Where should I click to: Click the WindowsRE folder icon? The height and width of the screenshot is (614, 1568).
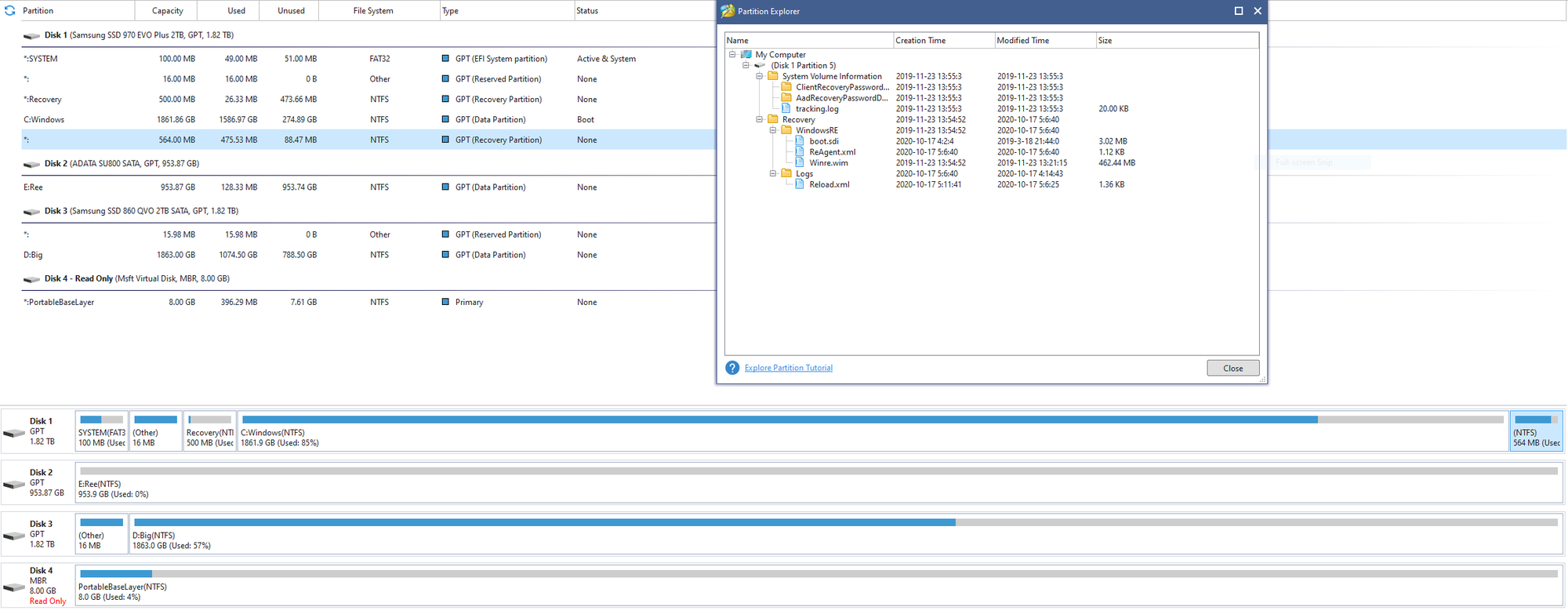point(786,130)
